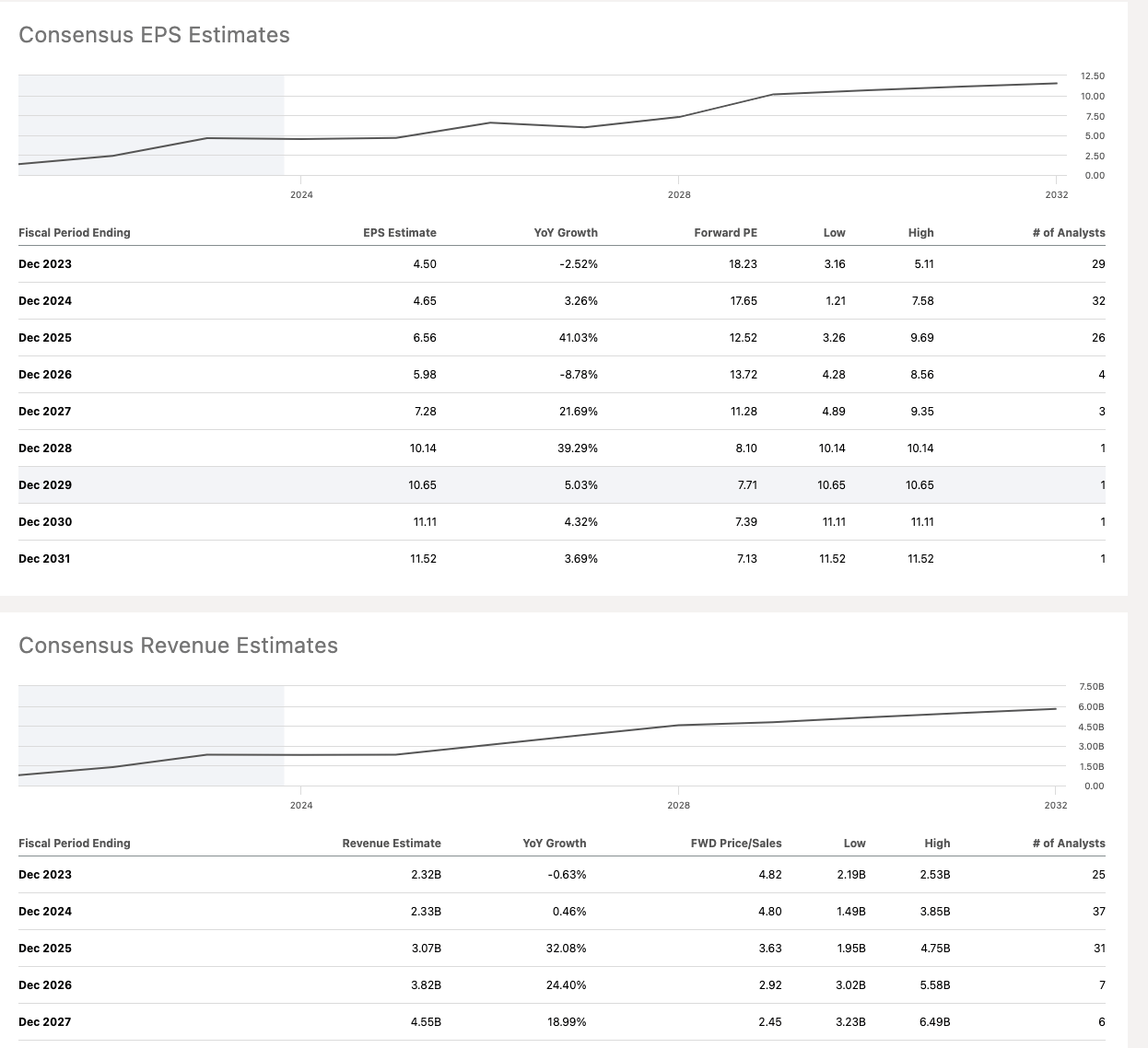Click the FWD Price/Sales column header
The image size is (1148, 1048).
point(735,844)
